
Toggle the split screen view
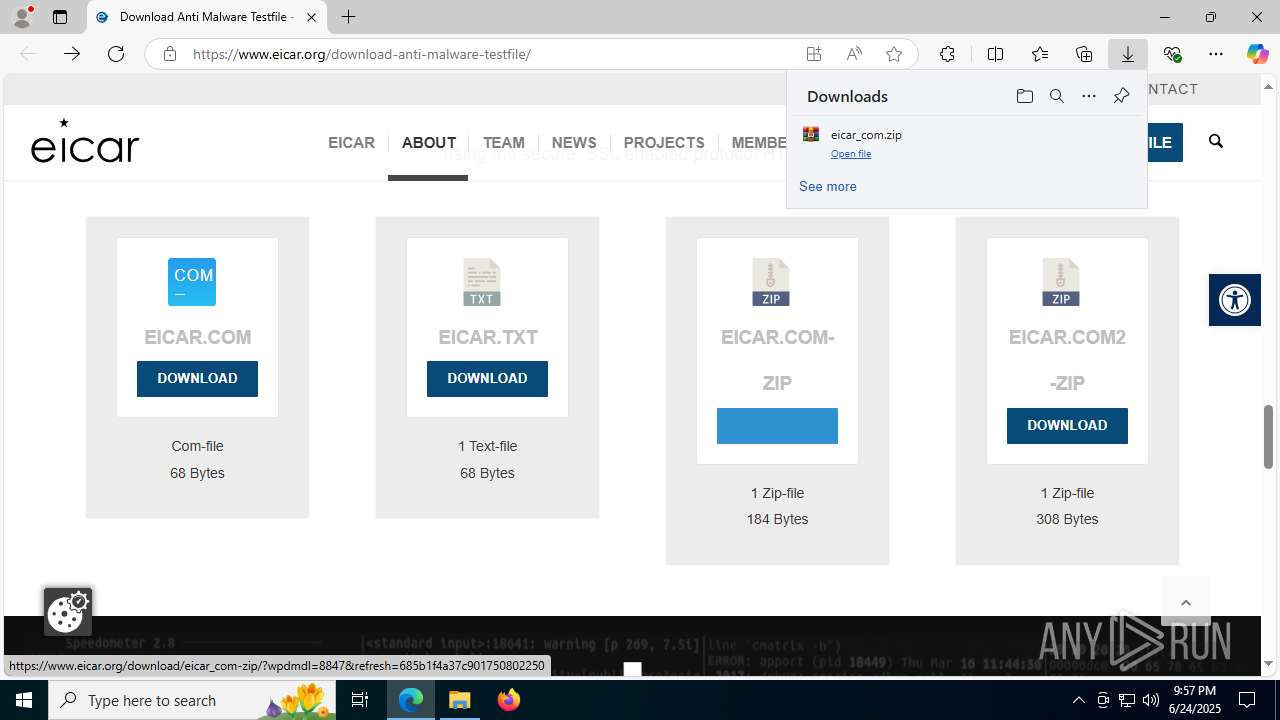click(x=995, y=54)
